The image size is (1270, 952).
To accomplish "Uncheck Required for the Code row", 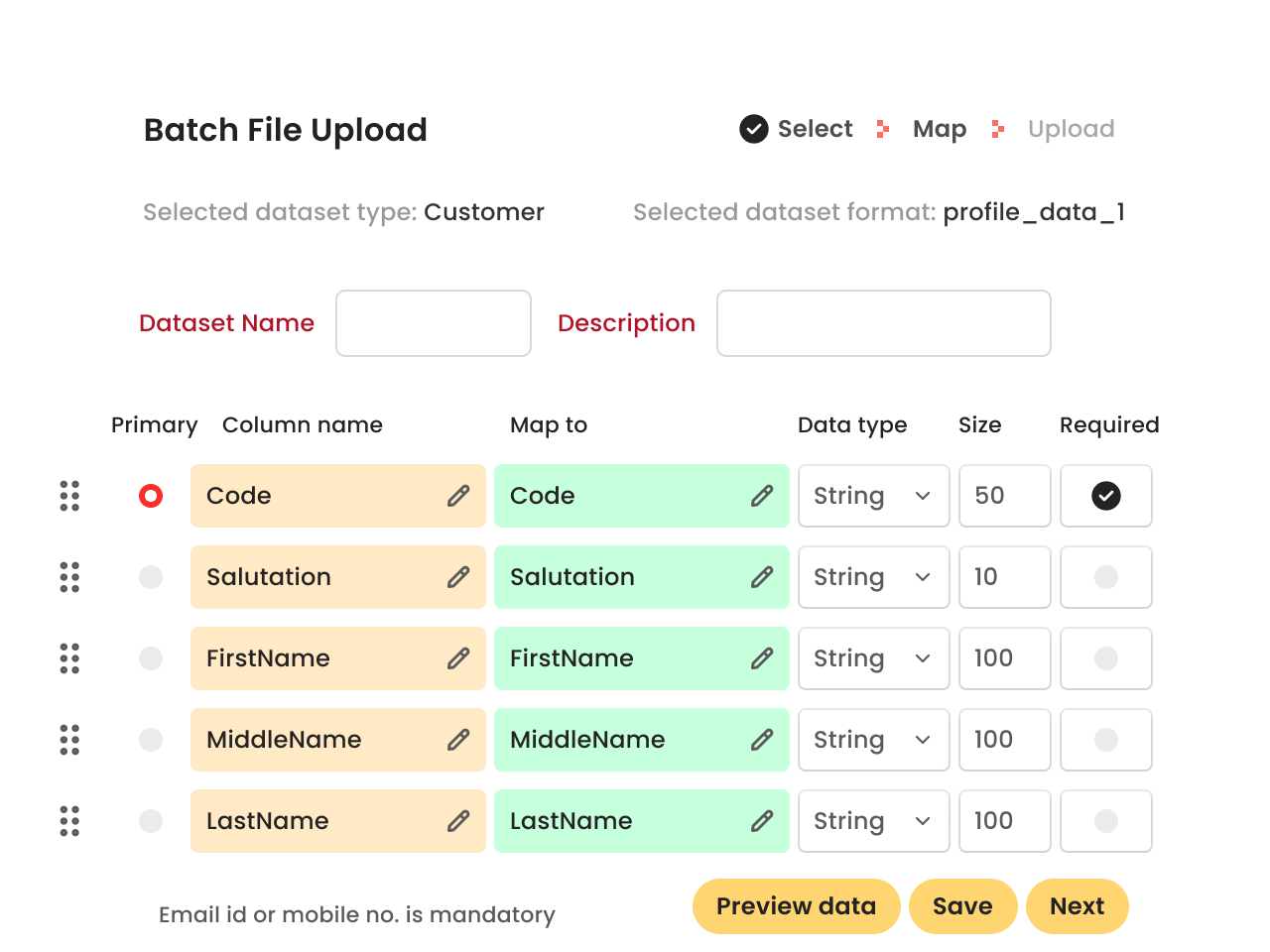I will (x=1105, y=496).
